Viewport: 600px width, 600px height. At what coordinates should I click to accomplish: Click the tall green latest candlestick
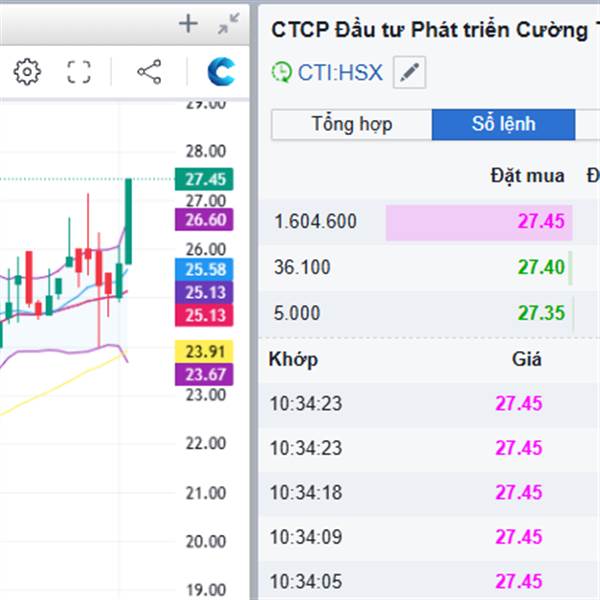(129, 221)
